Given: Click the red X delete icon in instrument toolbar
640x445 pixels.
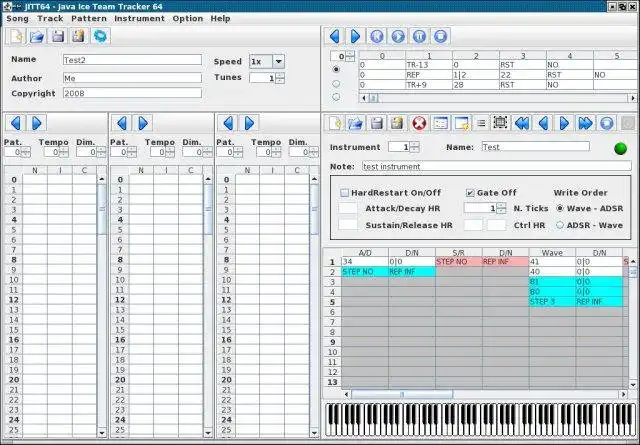Looking at the screenshot, I should (419, 123).
